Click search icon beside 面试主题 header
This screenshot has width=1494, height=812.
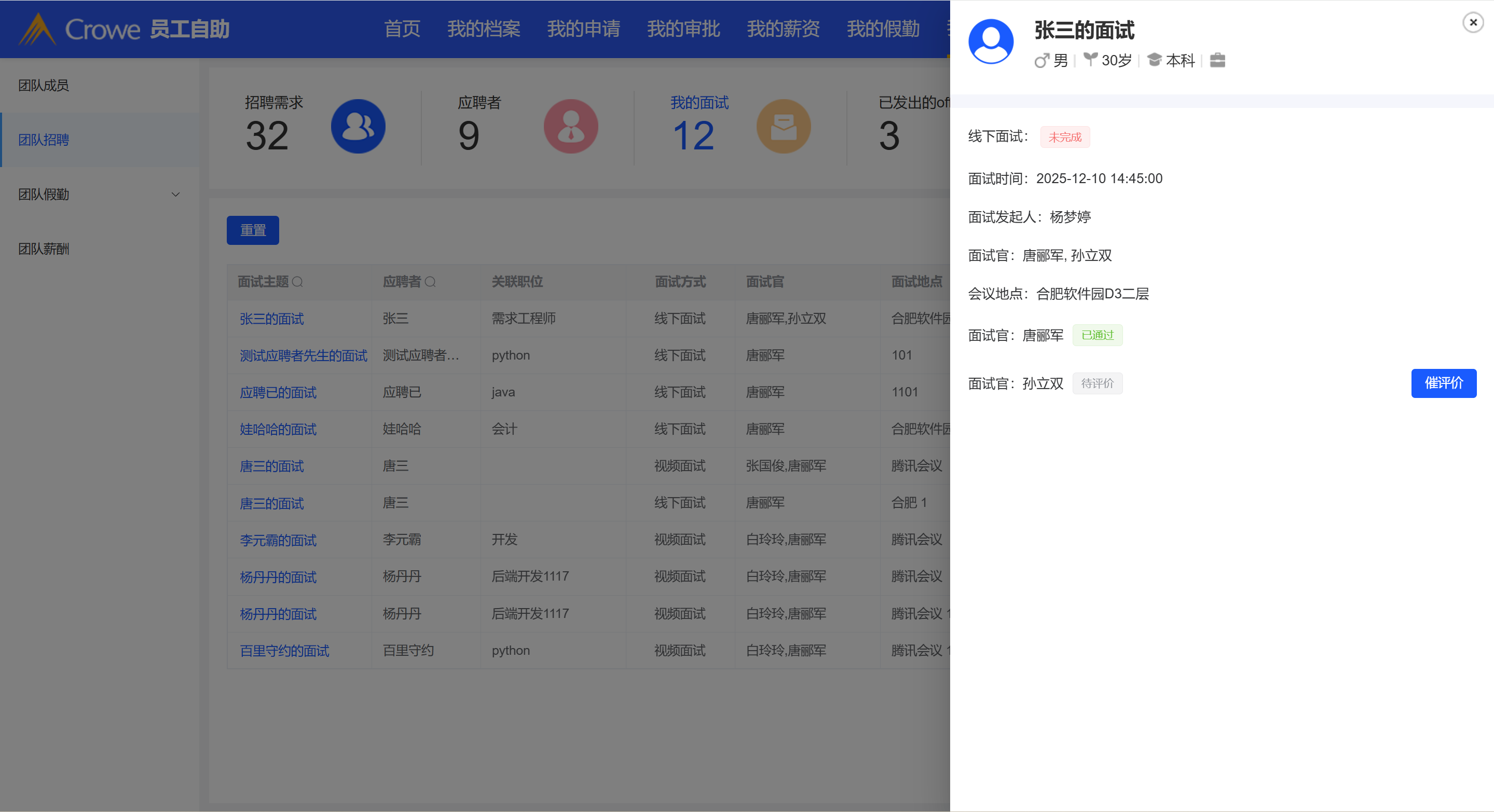pos(297,282)
